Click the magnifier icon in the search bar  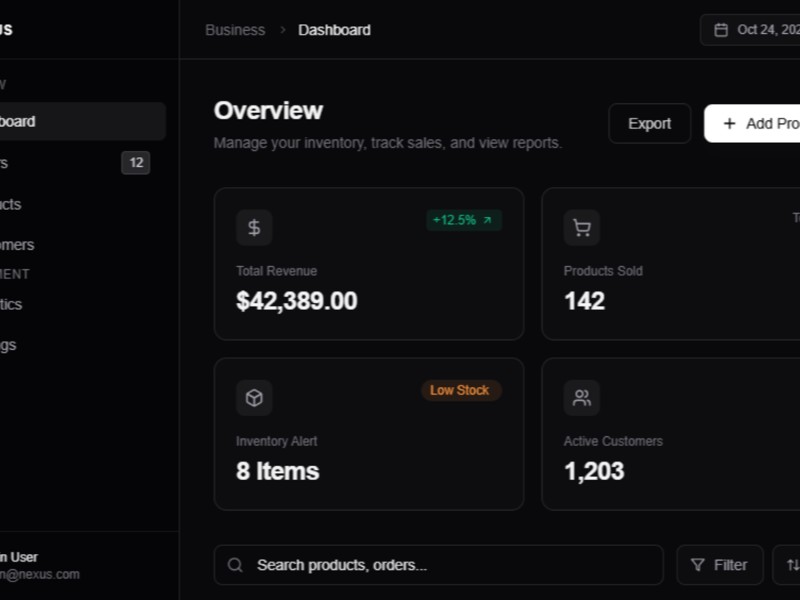235,565
